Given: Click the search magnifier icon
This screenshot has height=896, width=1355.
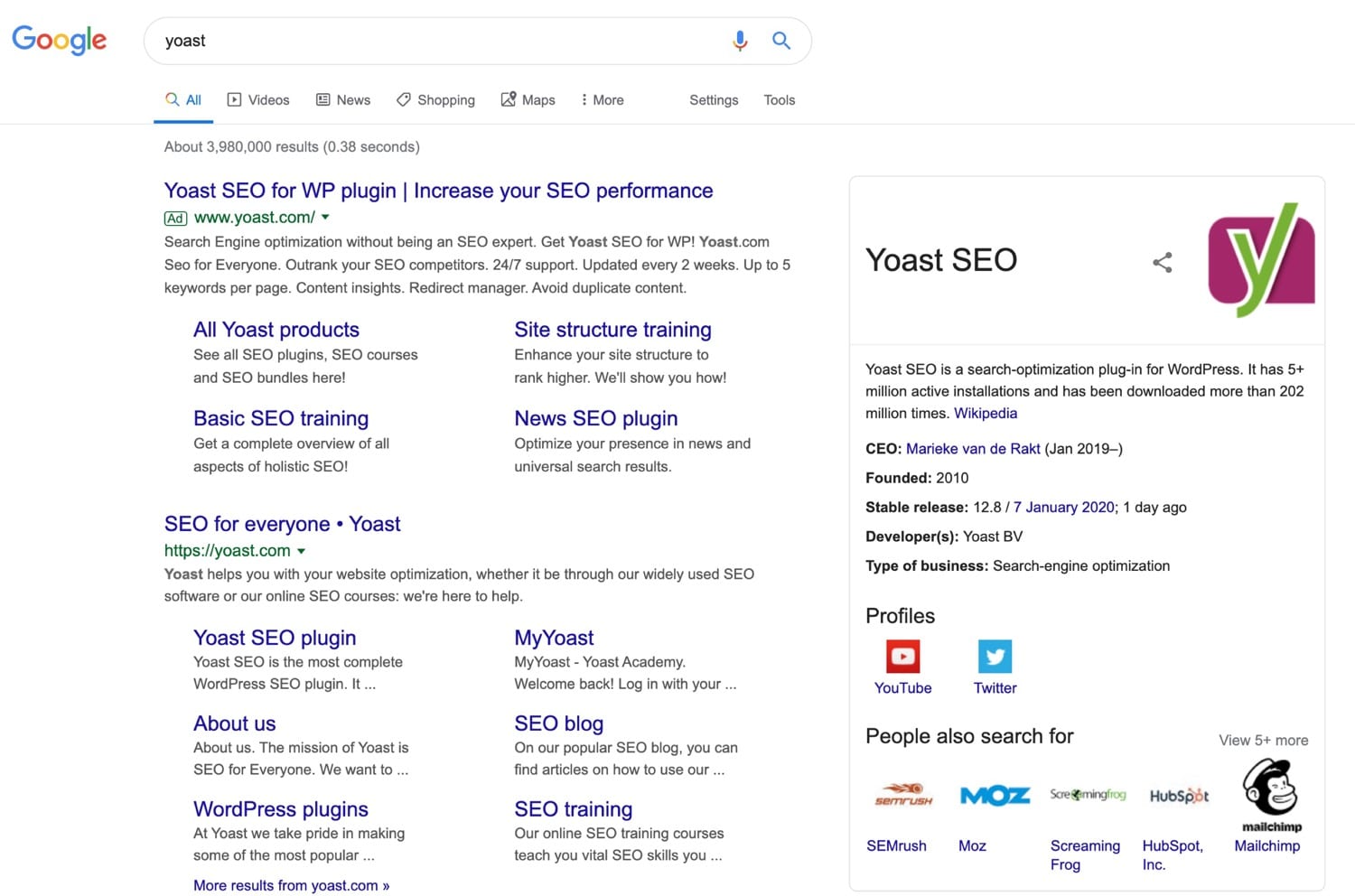Looking at the screenshot, I should (x=780, y=41).
